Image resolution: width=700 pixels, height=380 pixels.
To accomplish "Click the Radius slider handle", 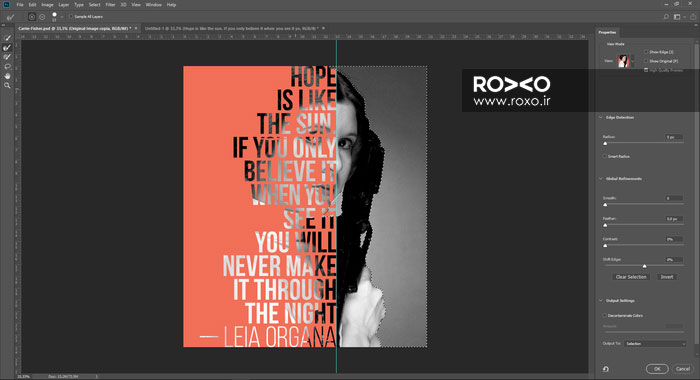I will pos(605,143).
